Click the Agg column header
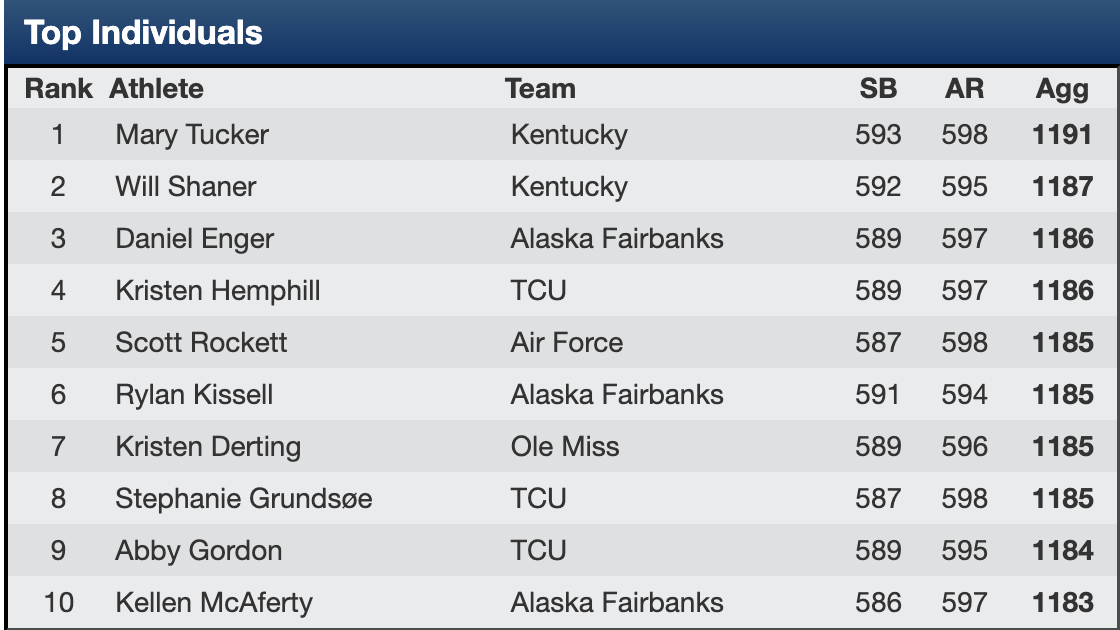1120x630 pixels. click(x=1062, y=89)
